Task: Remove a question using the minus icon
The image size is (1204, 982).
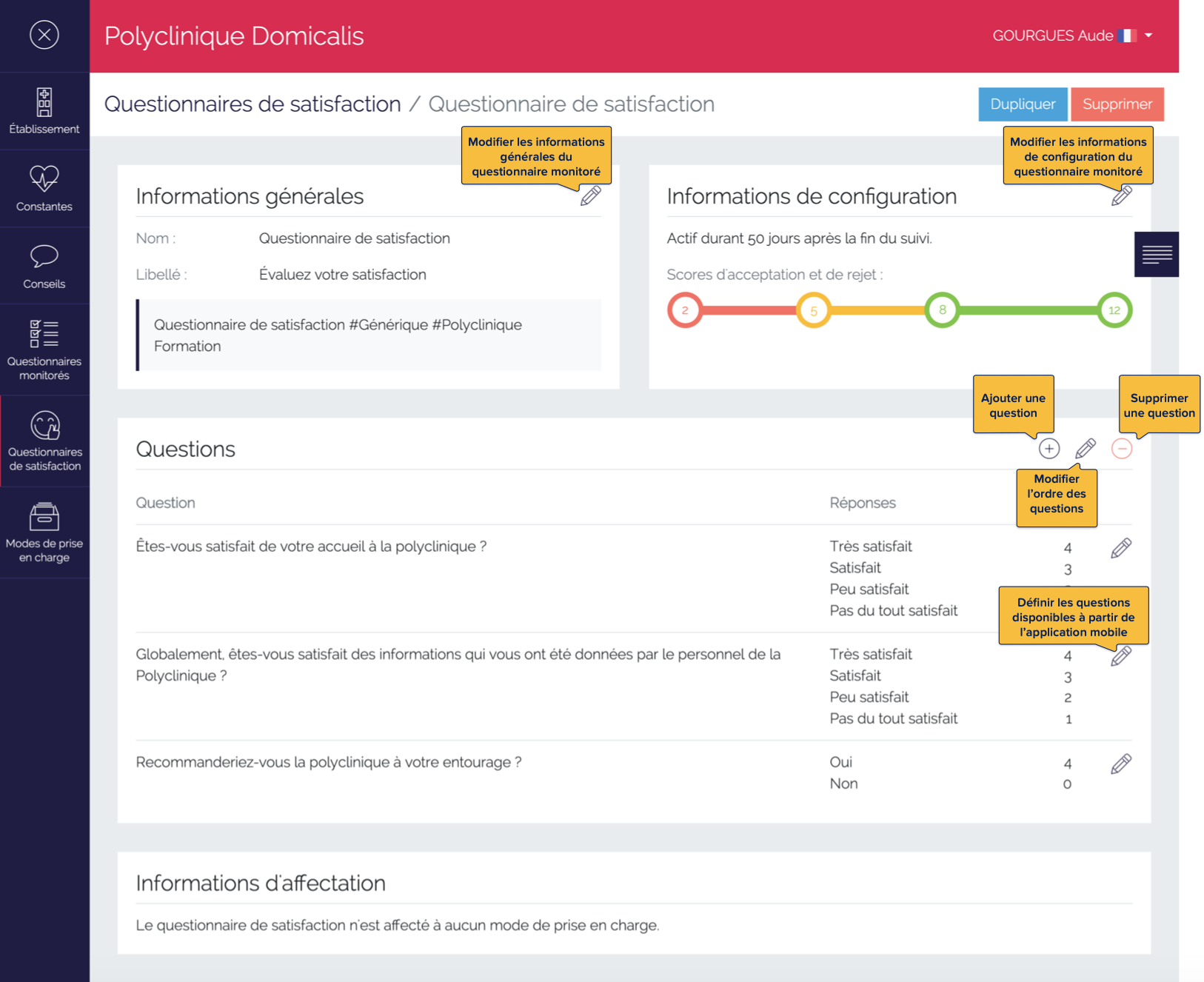Action: [1123, 448]
